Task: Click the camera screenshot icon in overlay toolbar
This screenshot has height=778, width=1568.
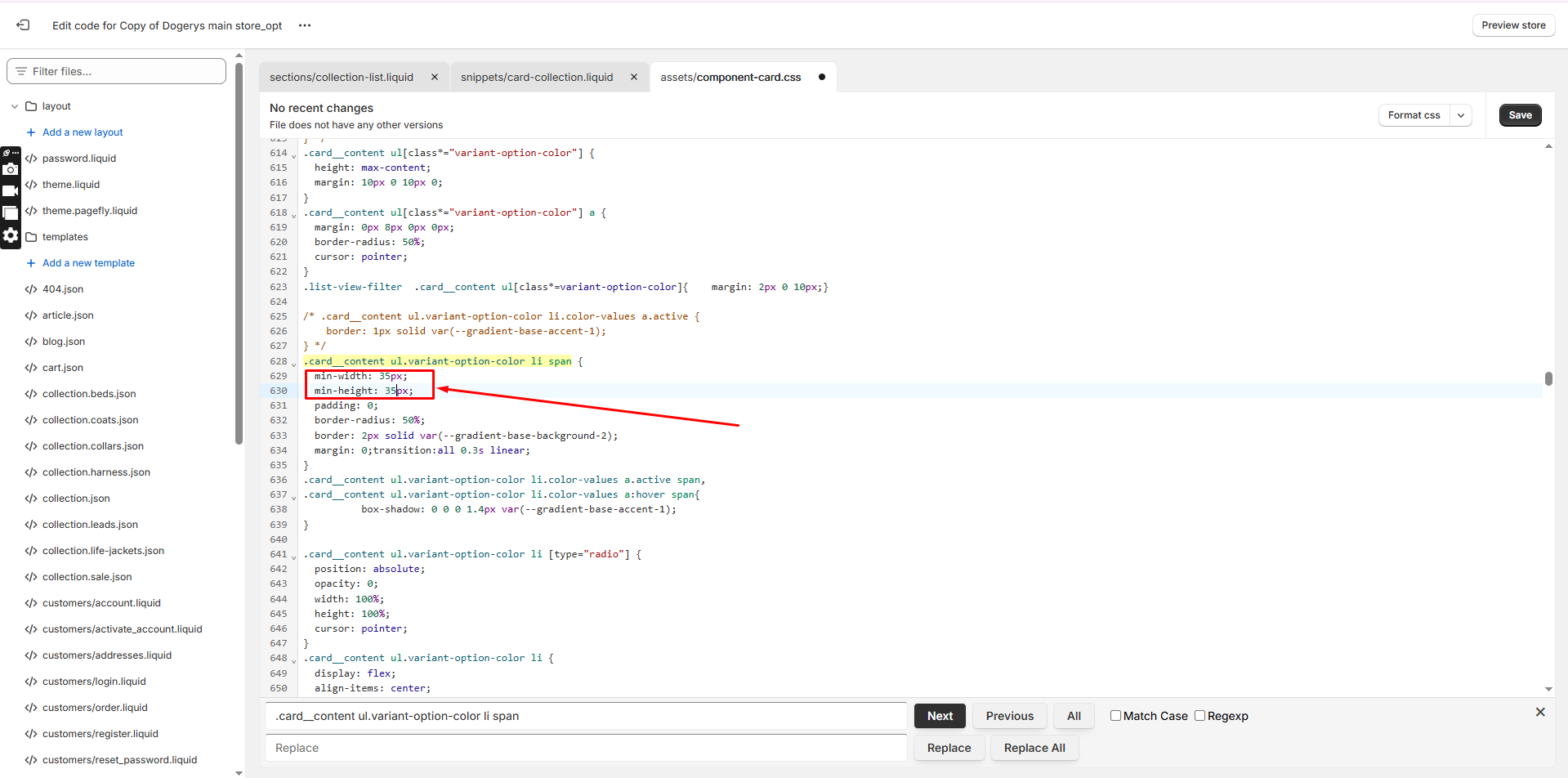Action: (x=10, y=169)
